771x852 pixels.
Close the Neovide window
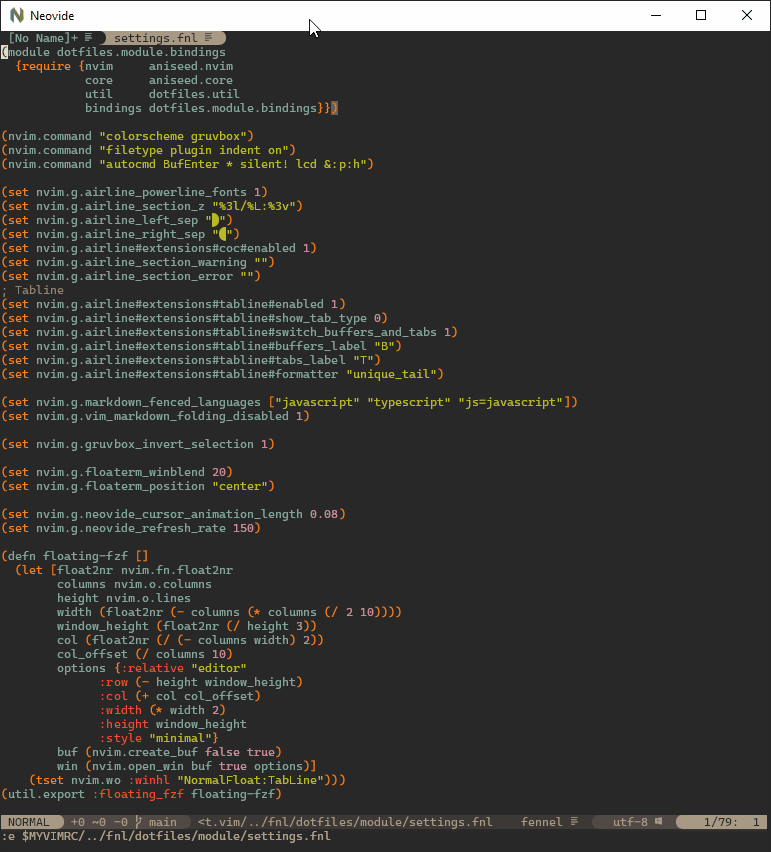tap(747, 15)
